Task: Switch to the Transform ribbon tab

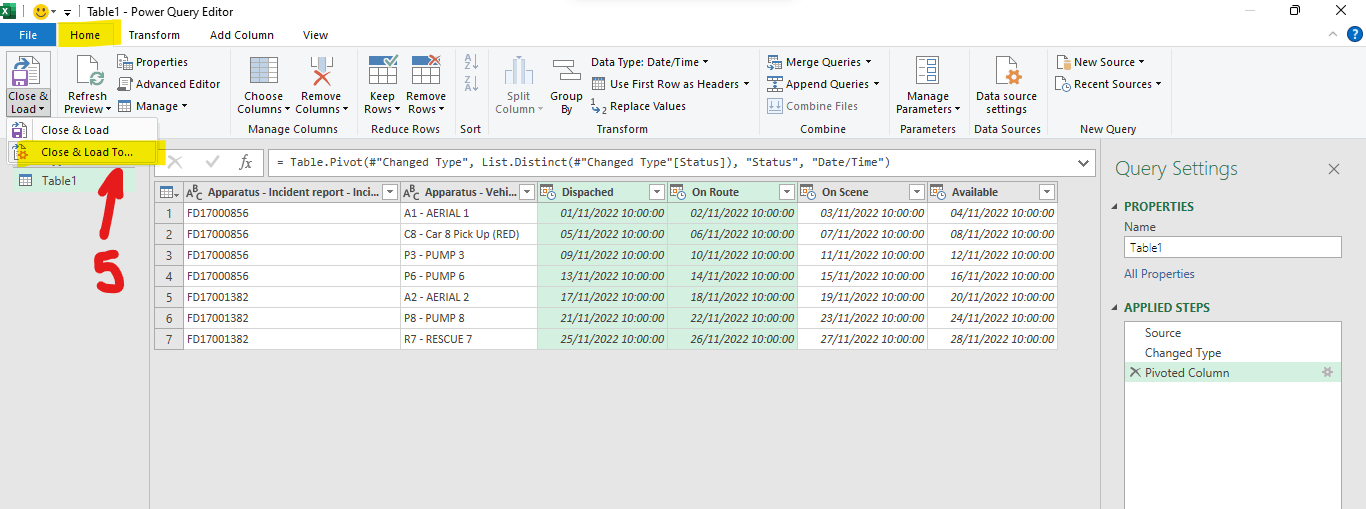Action: (154, 35)
